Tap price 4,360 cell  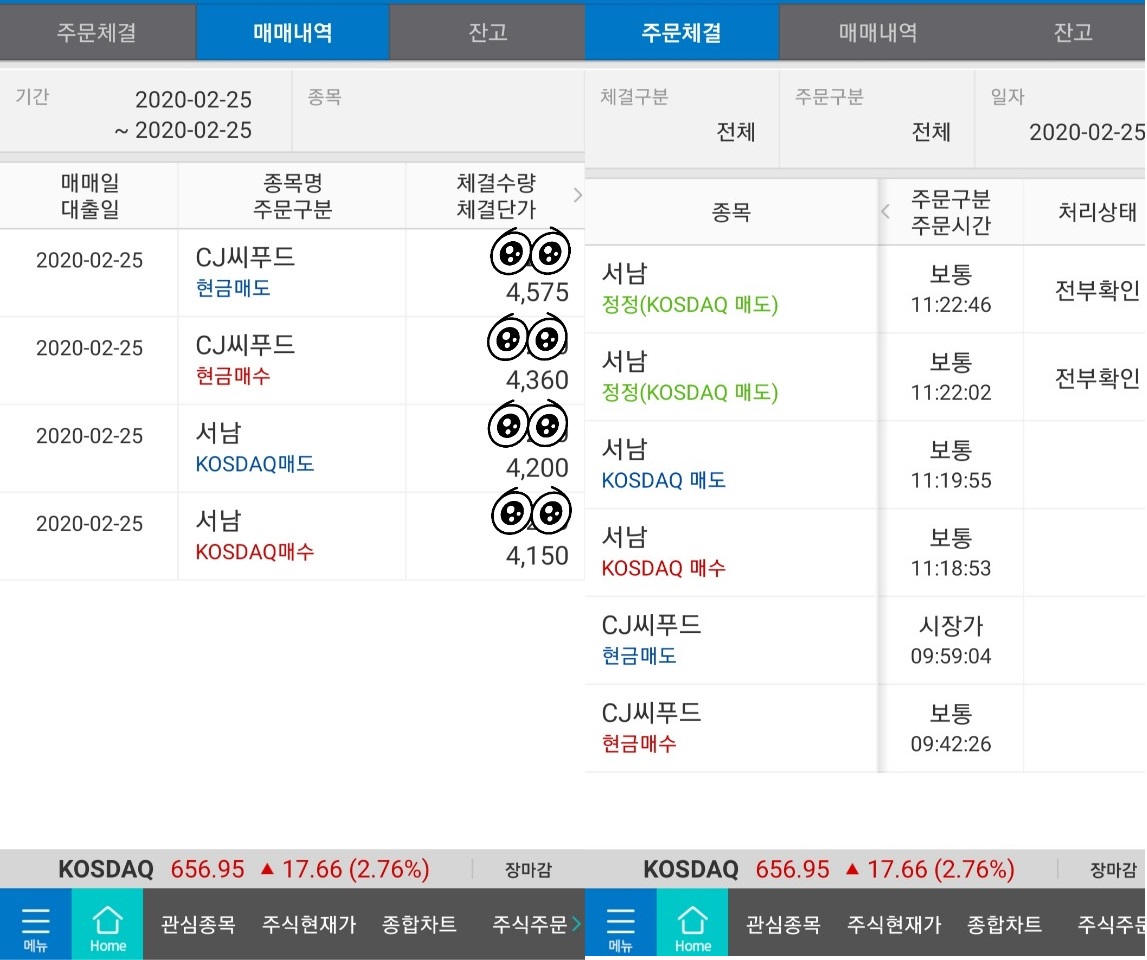(x=537, y=380)
